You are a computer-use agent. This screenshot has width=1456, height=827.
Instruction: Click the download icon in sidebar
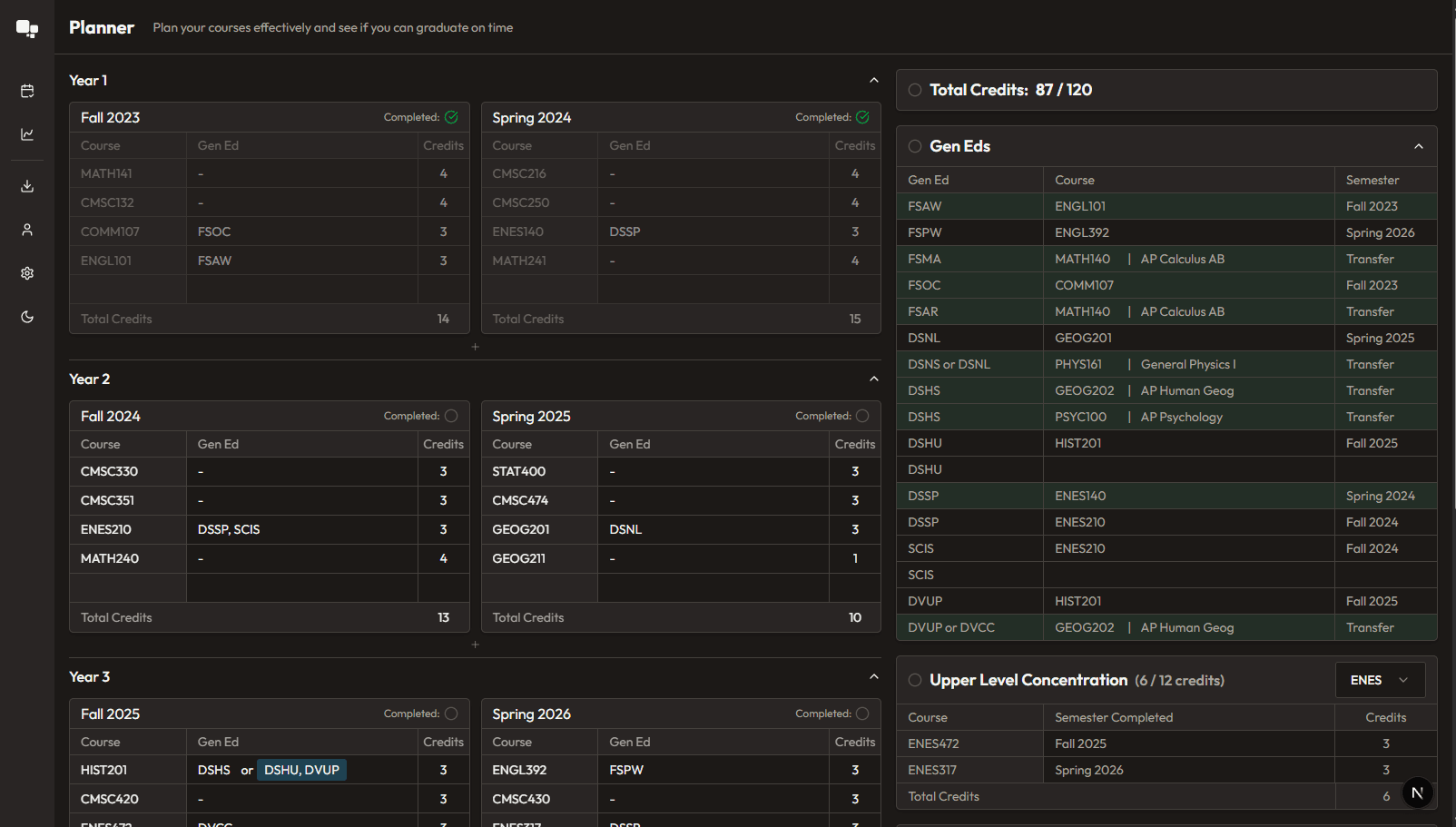pos(27,186)
